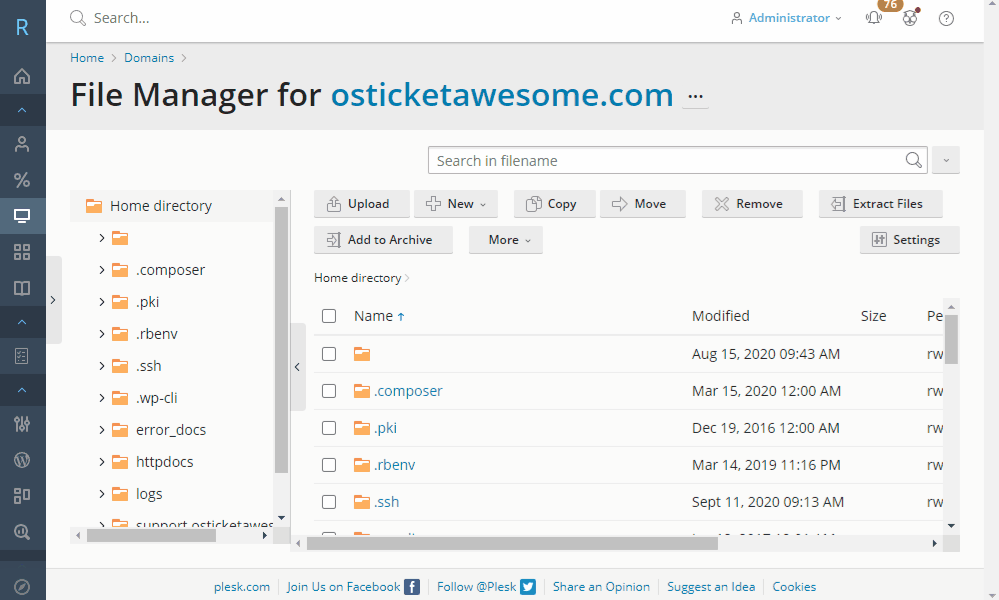Open the Home icon in the sidebar
The width and height of the screenshot is (999, 600).
(x=22, y=76)
